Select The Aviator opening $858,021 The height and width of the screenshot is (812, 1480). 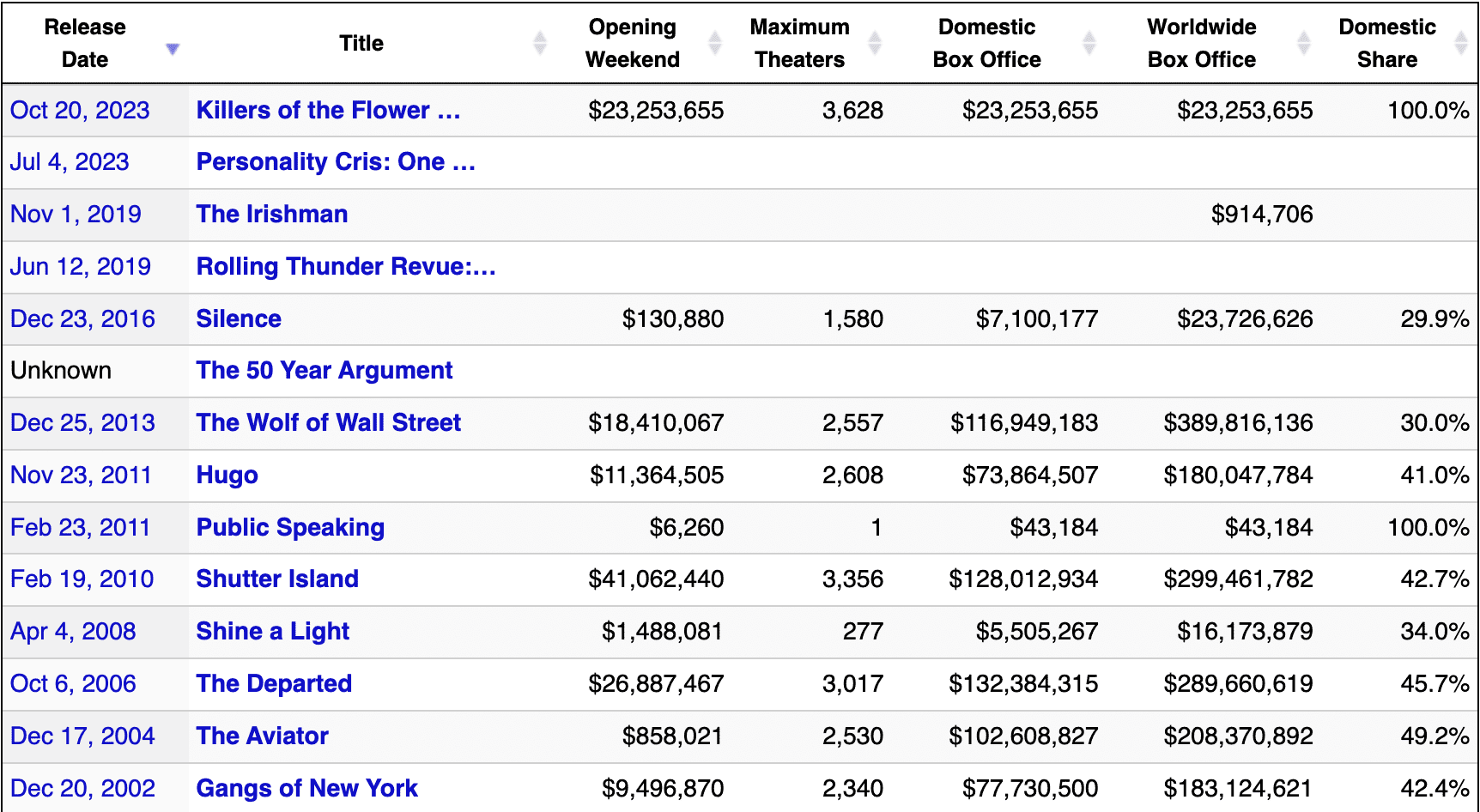click(x=673, y=736)
